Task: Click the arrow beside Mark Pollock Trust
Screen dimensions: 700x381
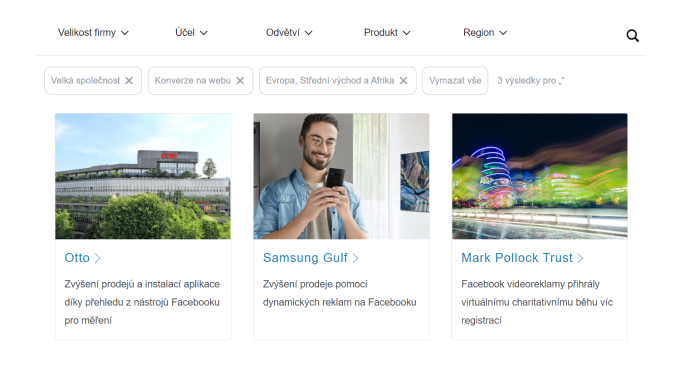Action: click(x=580, y=258)
